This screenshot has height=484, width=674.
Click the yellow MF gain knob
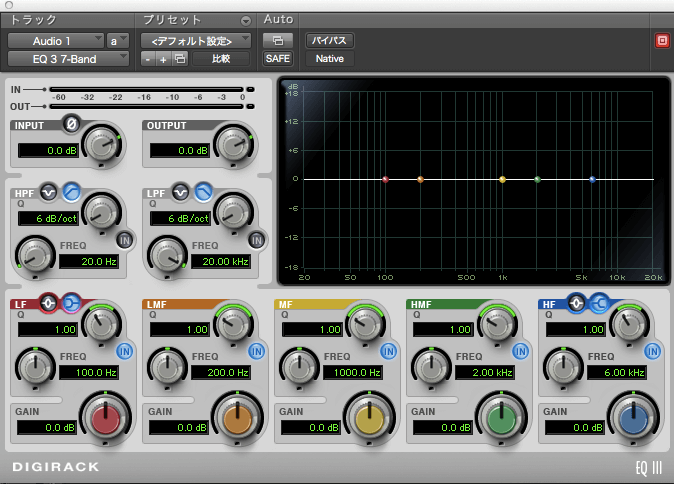(x=369, y=418)
